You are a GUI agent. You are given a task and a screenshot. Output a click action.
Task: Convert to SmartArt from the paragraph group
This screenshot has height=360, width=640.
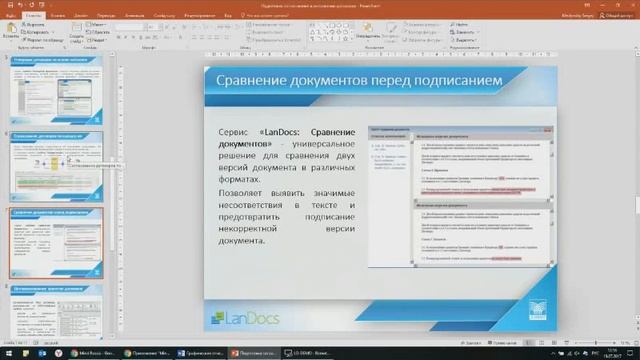tap(274, 40)
